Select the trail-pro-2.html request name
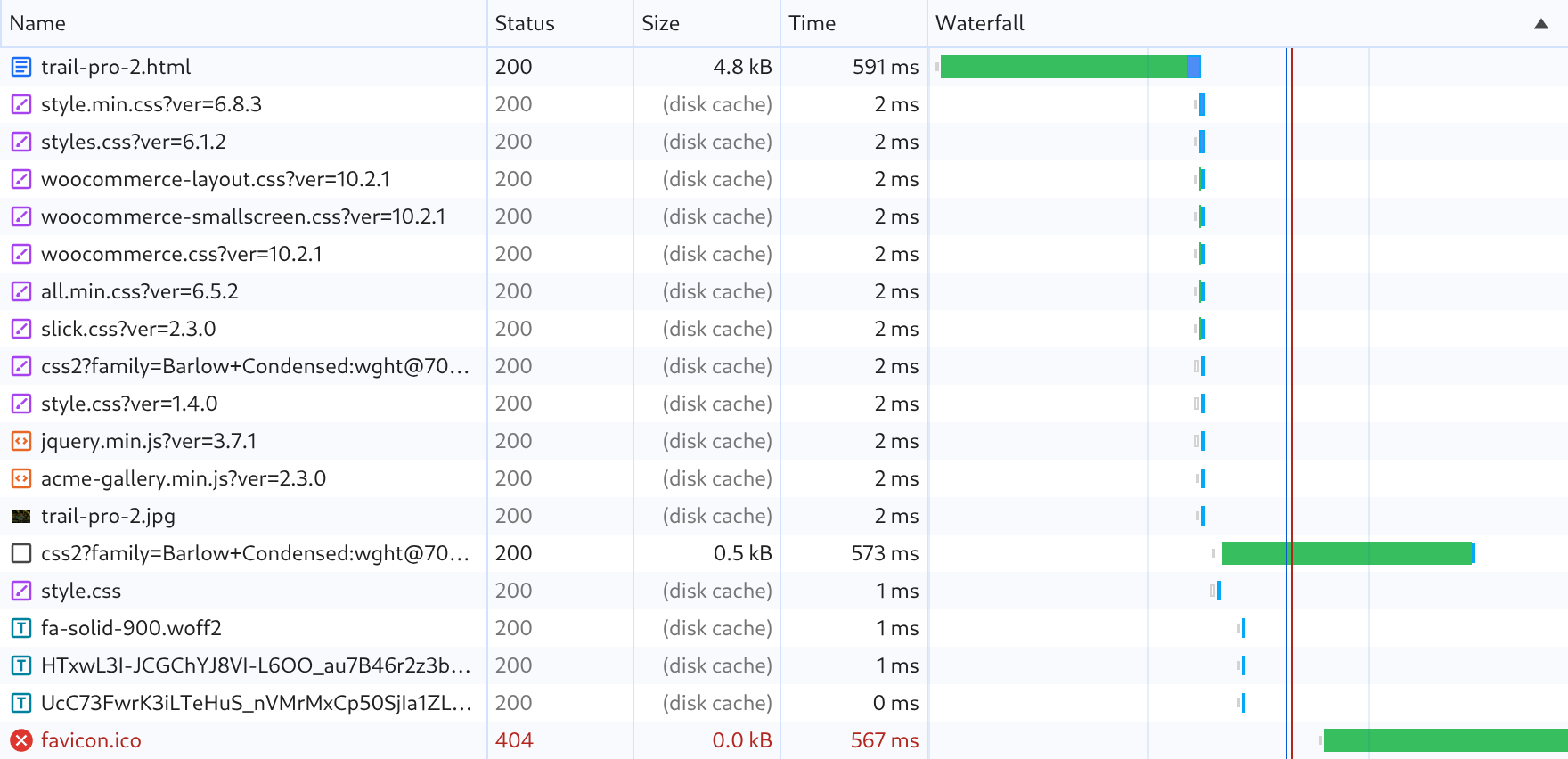The image size is (1568, 759). (x=116, y=67)
